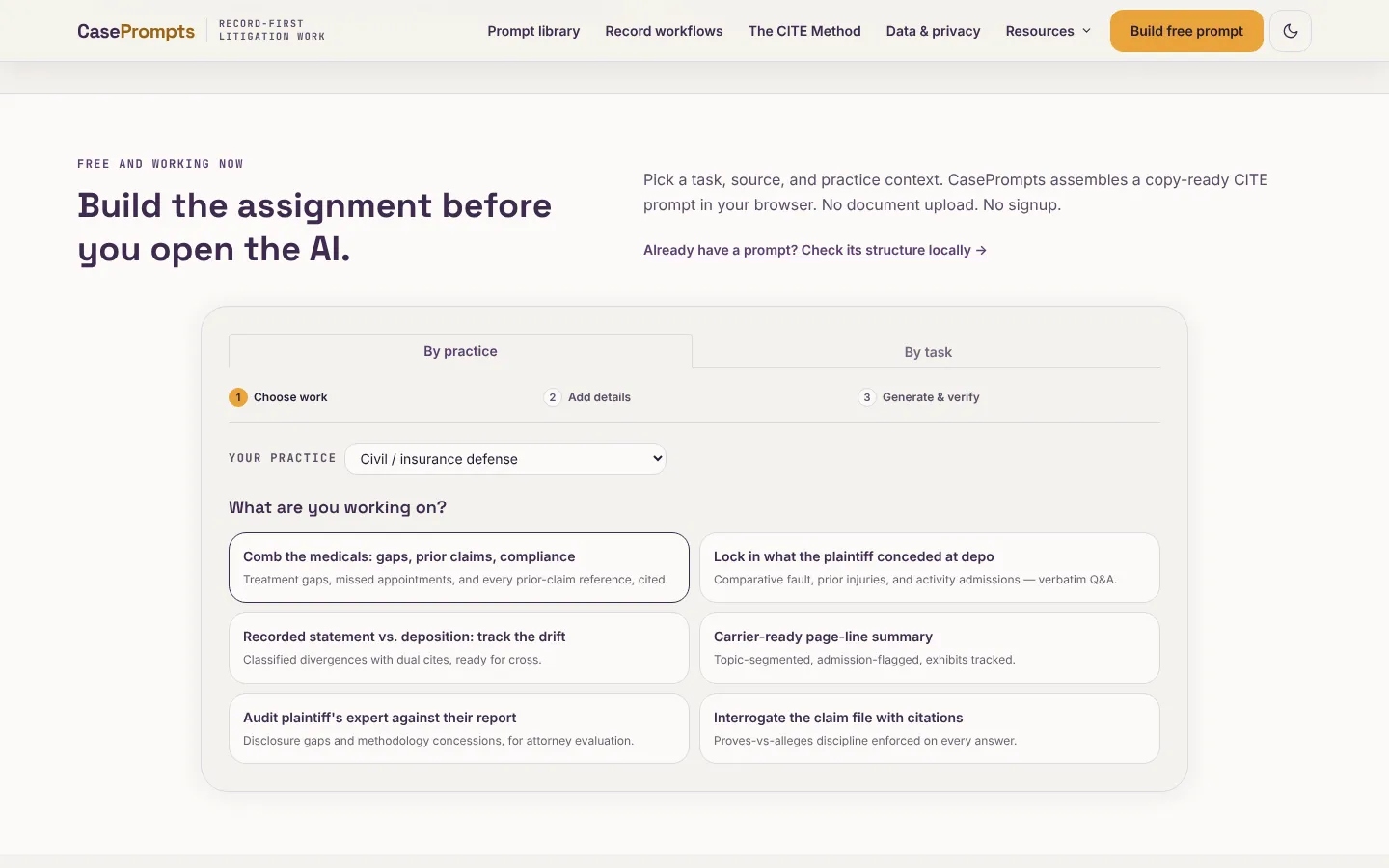The width and height of the screenshot is (1389, 868).
Task: Choose 'Lock in what the plaintiff conceded' card
Action: coord(930,567)
